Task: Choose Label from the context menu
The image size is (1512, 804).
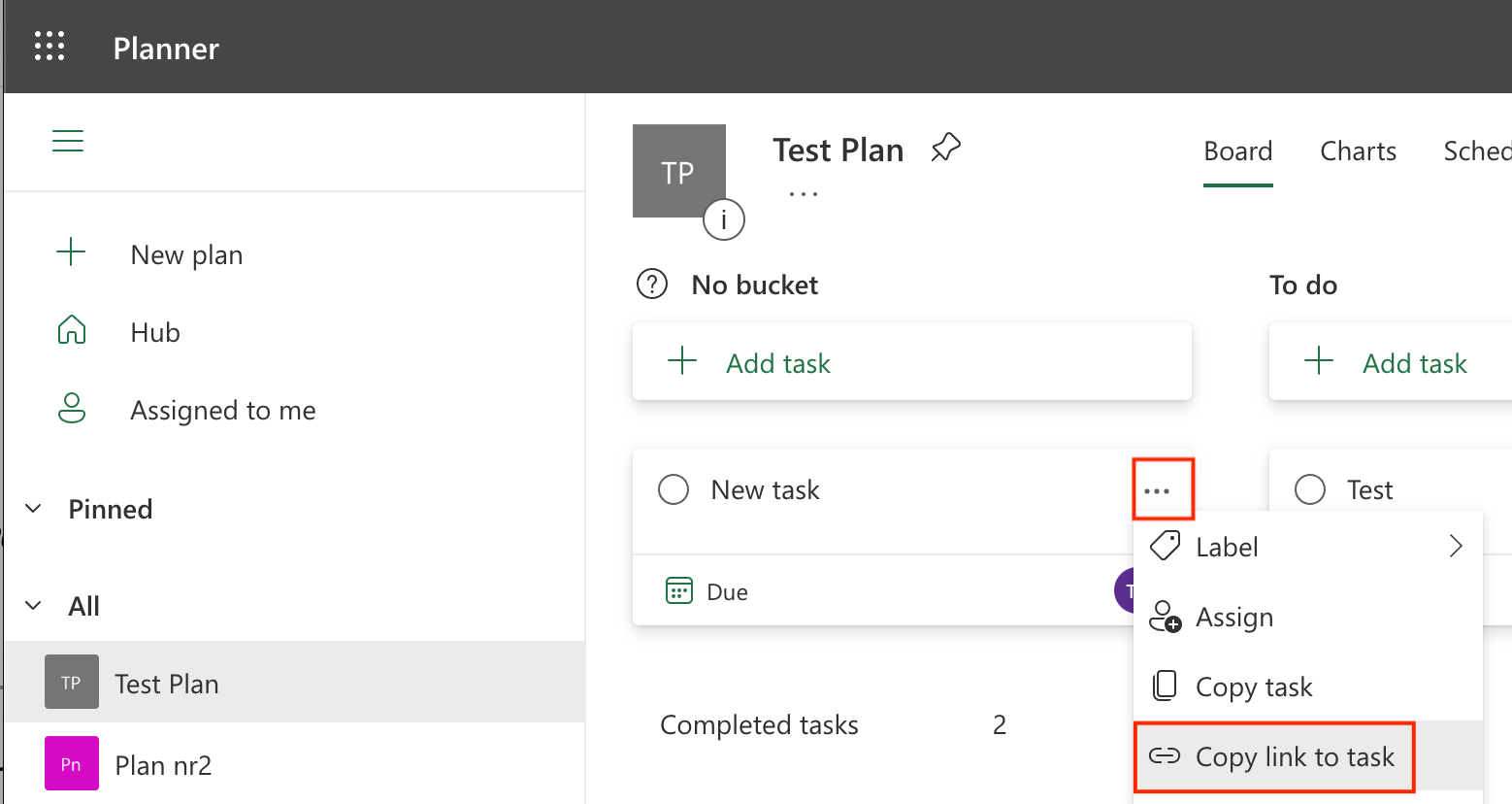Action: pyautogui.click(x=1308, y=547)
